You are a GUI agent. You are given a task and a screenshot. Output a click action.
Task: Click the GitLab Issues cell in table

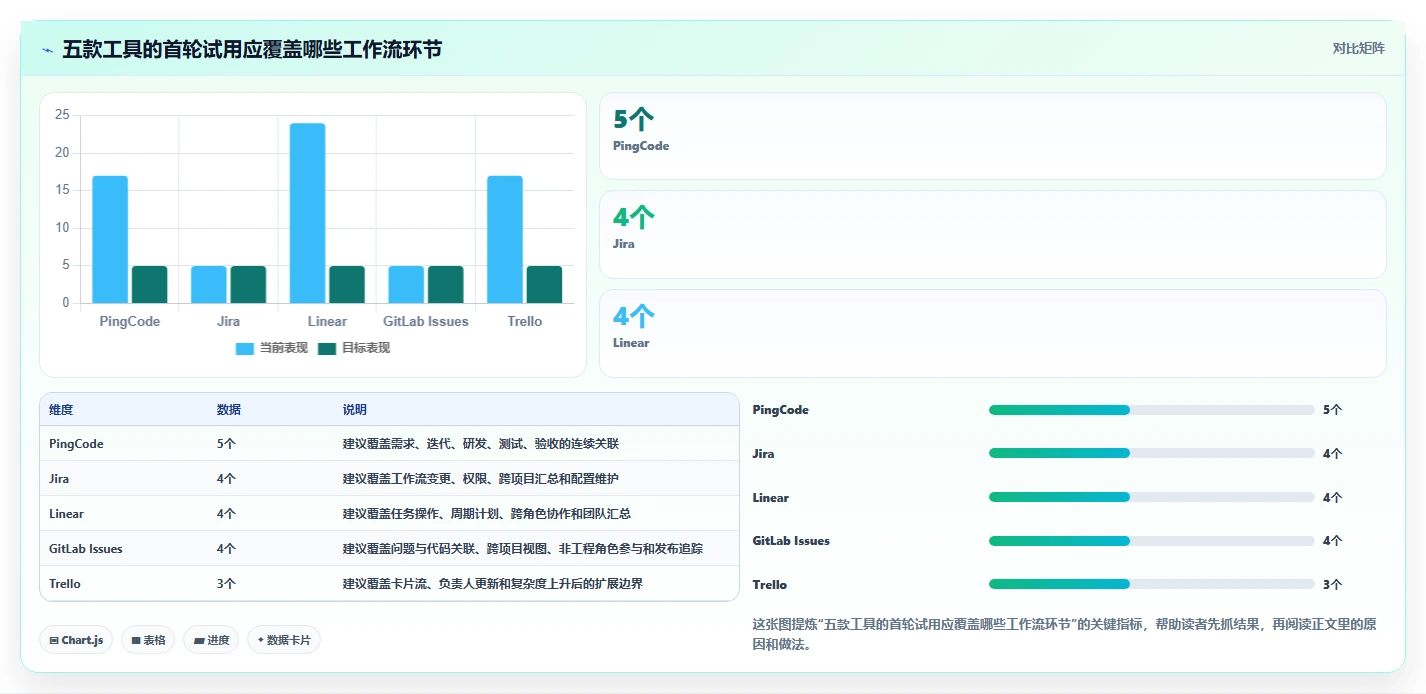point(86,549)
